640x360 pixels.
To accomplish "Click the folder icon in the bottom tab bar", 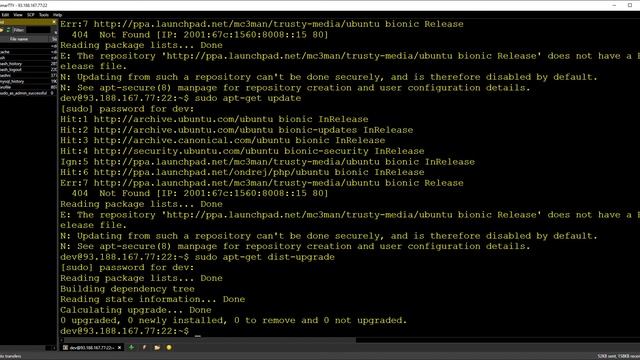I will tap(157, 347).
